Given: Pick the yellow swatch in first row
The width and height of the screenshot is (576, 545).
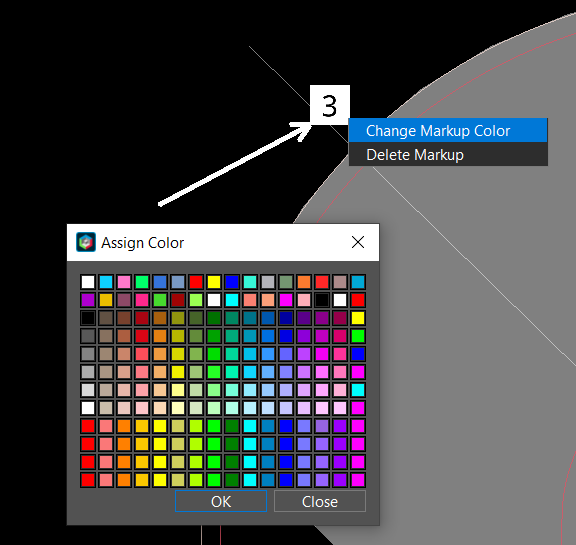Looking at the screenshot, I should point(214,282).
